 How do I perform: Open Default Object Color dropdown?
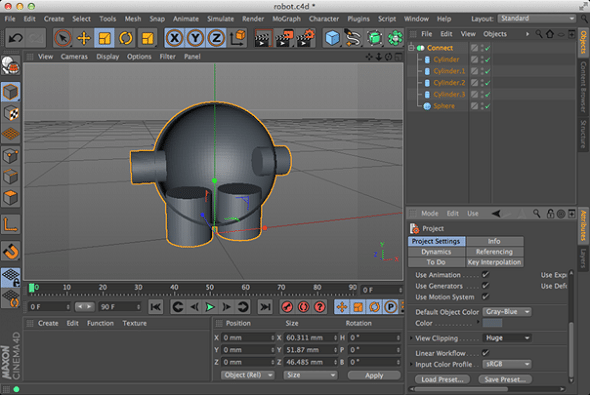coord(507,312)
